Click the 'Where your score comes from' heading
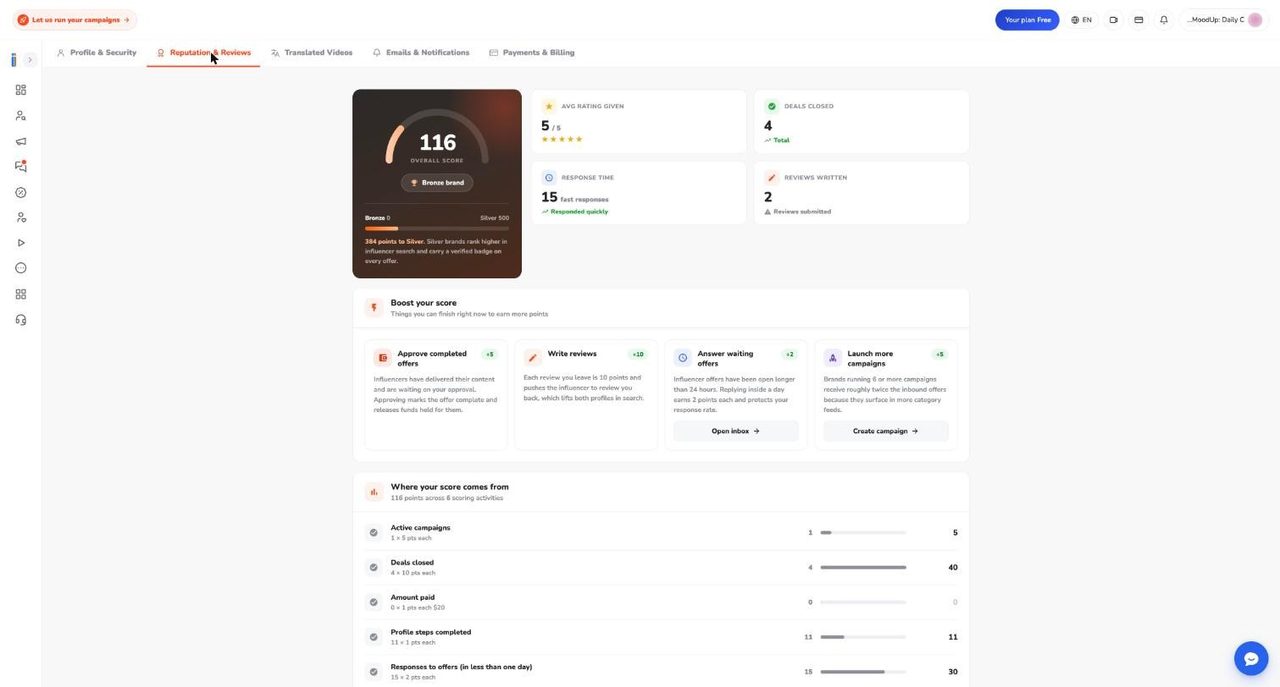Image resolution: width=1280 pixels, height=687 pixels. tap(450, 487)
